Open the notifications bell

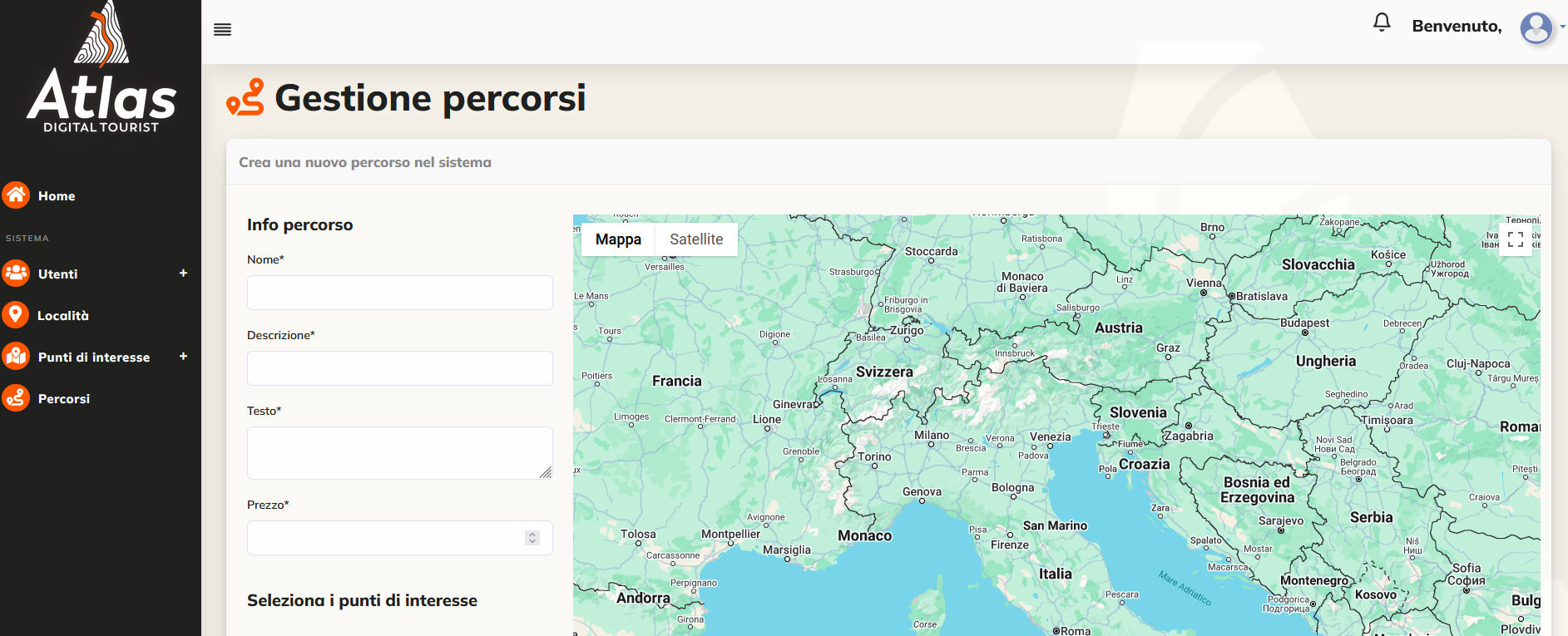pos(1382,22)
